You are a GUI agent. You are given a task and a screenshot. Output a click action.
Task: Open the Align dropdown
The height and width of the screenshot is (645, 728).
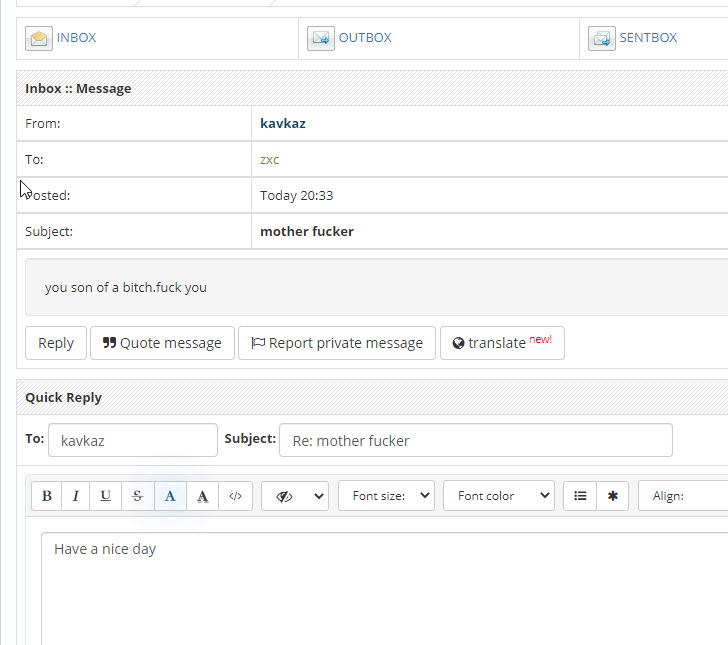pos(685,496)
